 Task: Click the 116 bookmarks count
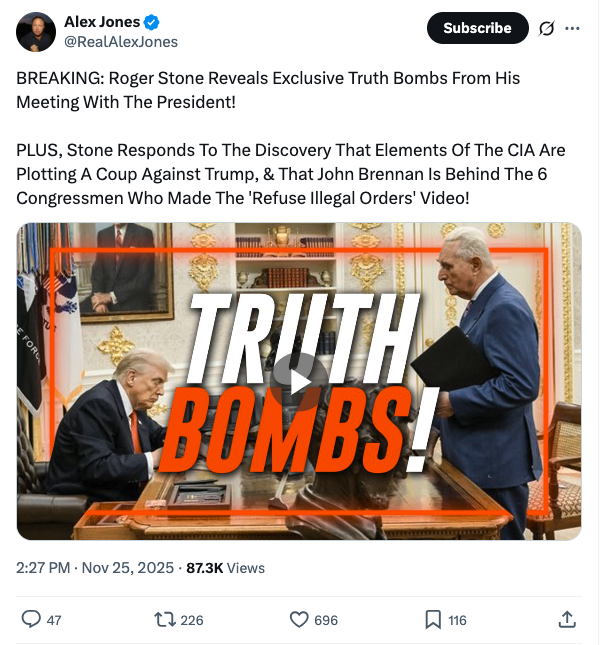(x=457, y=621)
